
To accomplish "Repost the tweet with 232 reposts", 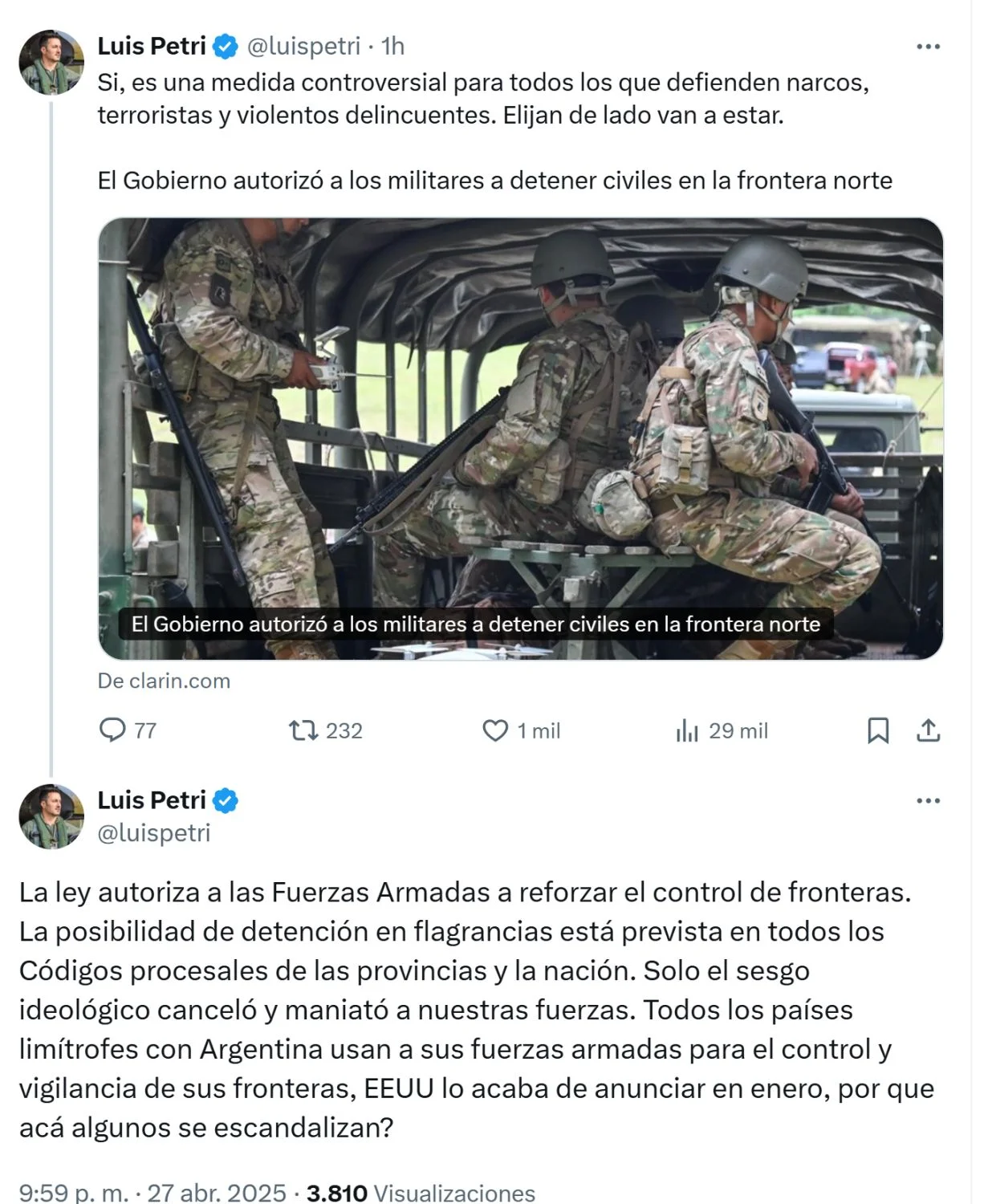I will click(x=303, y=730).
